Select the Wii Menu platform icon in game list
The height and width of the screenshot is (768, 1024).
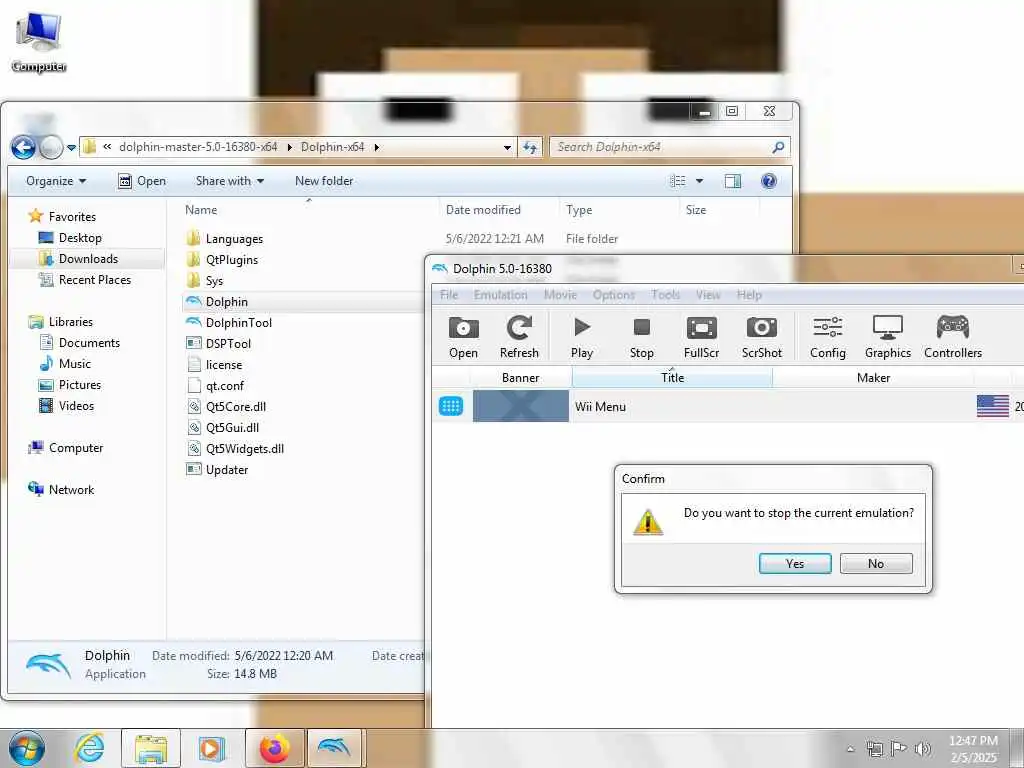[451, 406]
